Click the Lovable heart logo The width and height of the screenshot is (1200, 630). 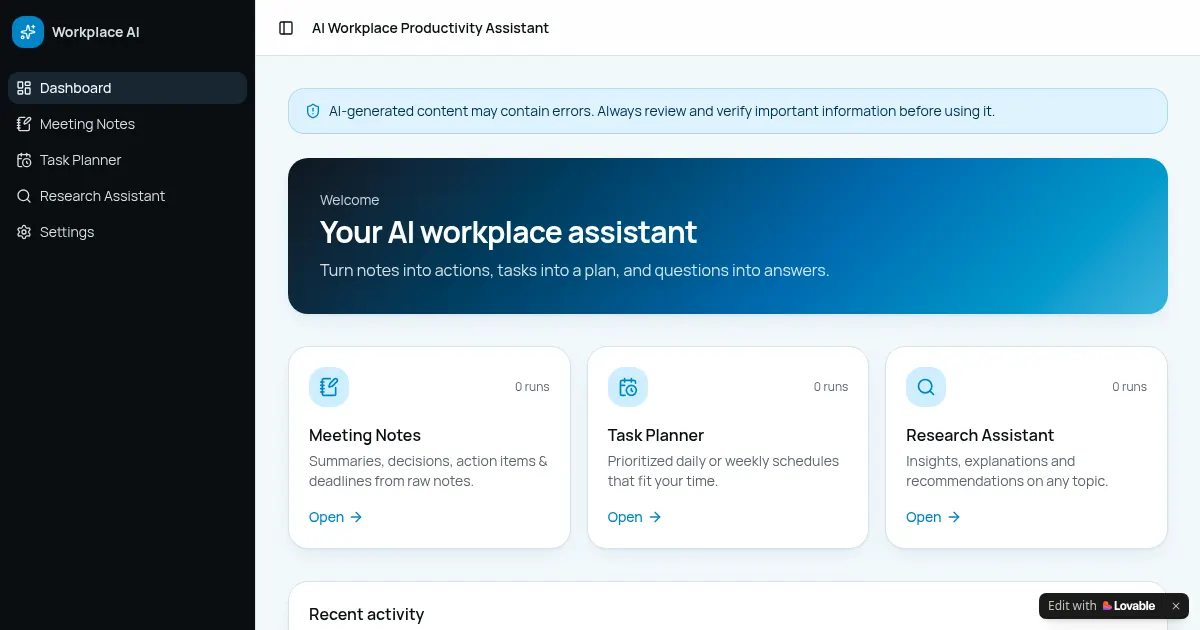tap(1108, 606)
